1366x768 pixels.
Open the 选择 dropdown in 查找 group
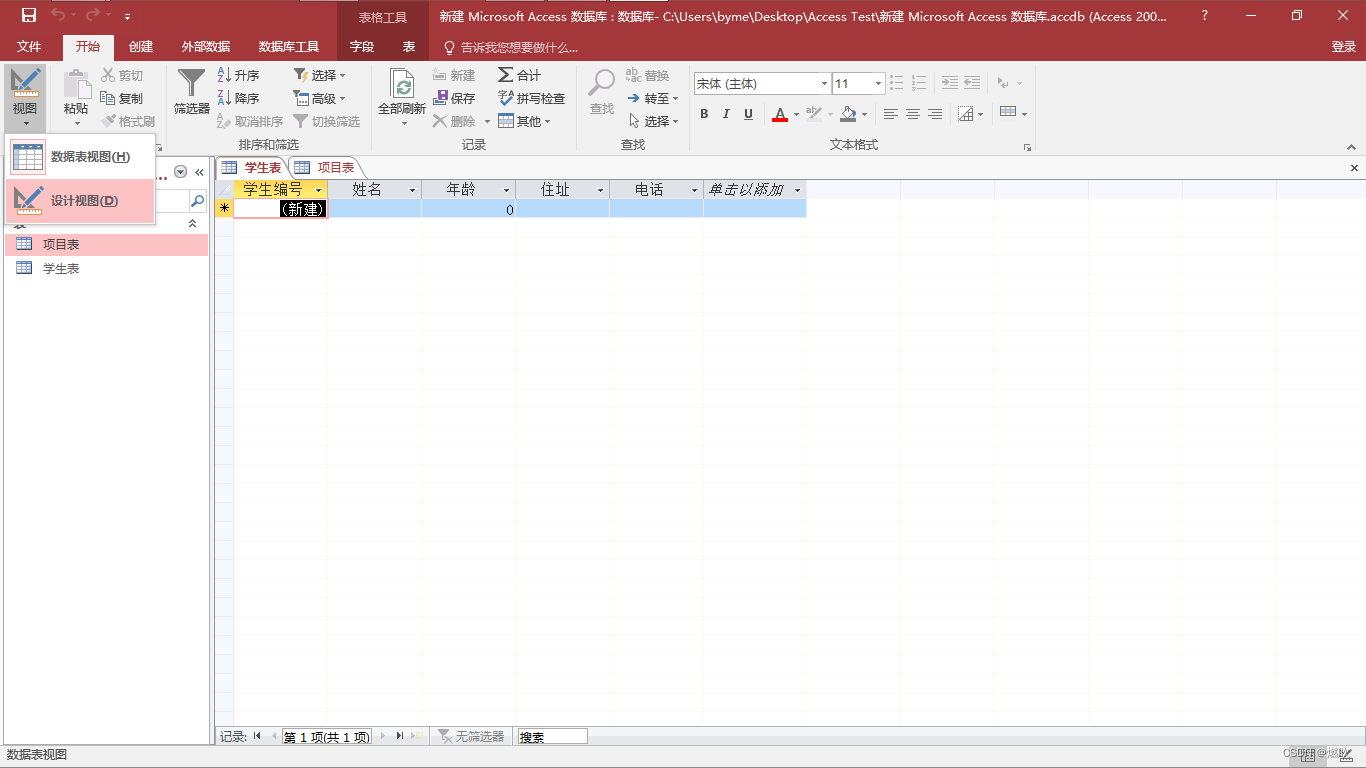tap(653, 121)
